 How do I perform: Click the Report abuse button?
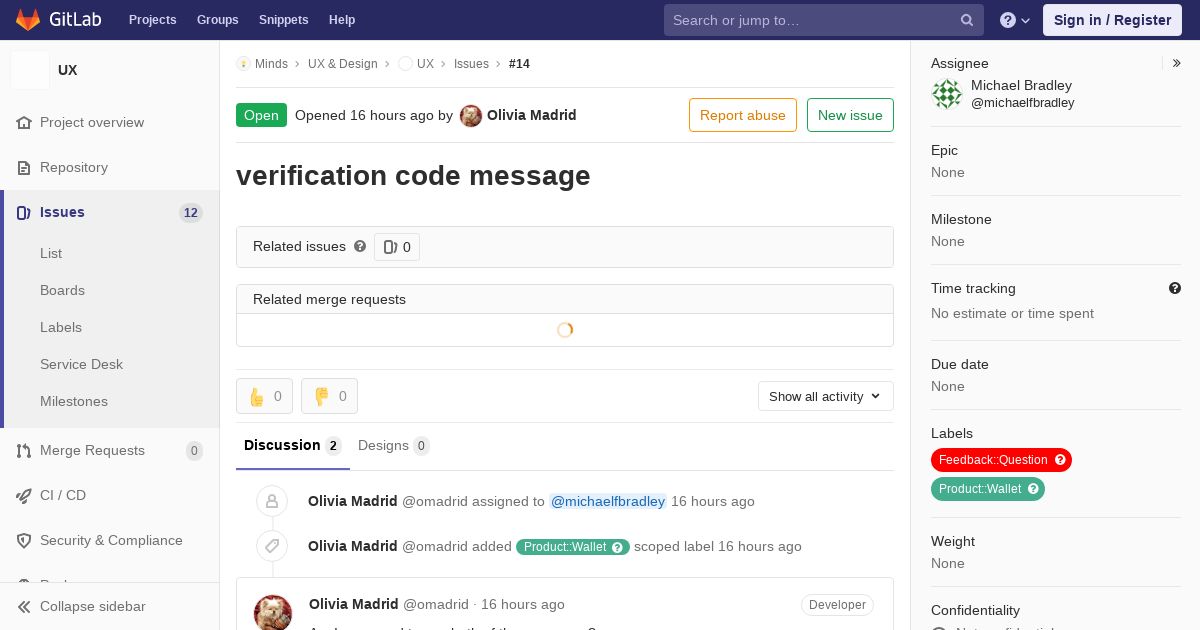click(743, 115)
